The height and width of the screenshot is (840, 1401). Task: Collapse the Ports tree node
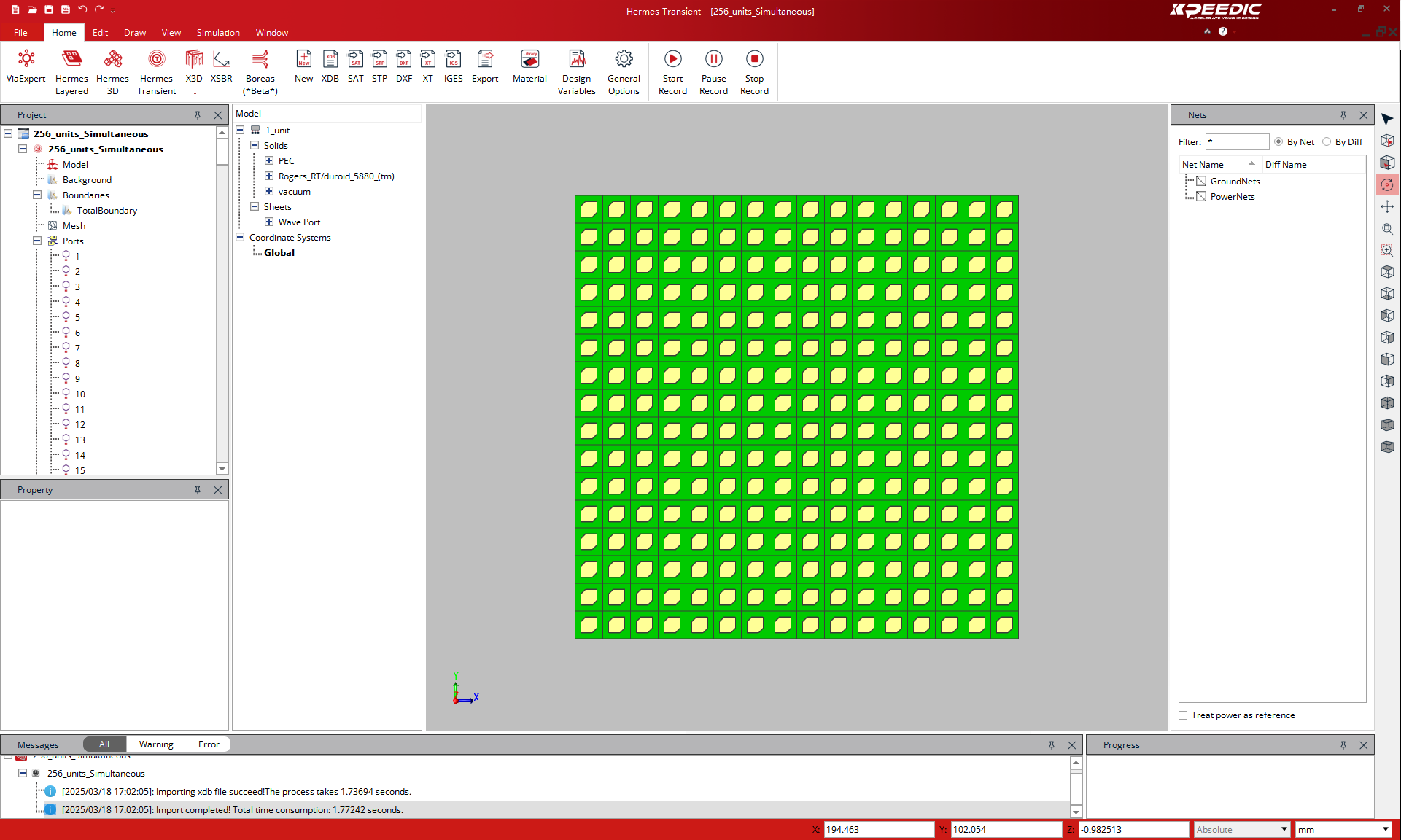pos(37,241)
